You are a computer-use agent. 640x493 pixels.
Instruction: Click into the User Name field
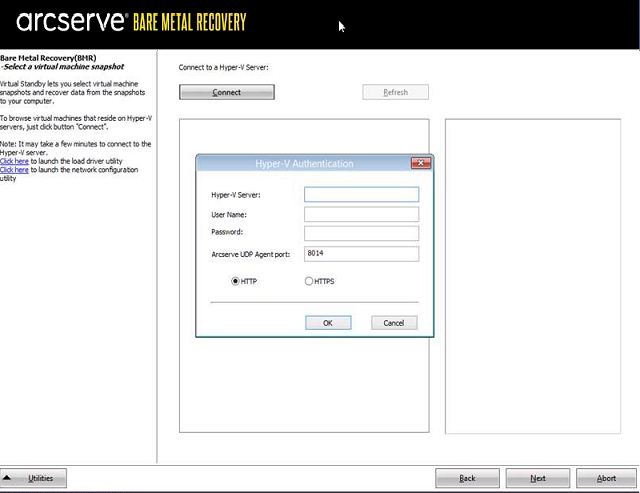click(361, 214)
